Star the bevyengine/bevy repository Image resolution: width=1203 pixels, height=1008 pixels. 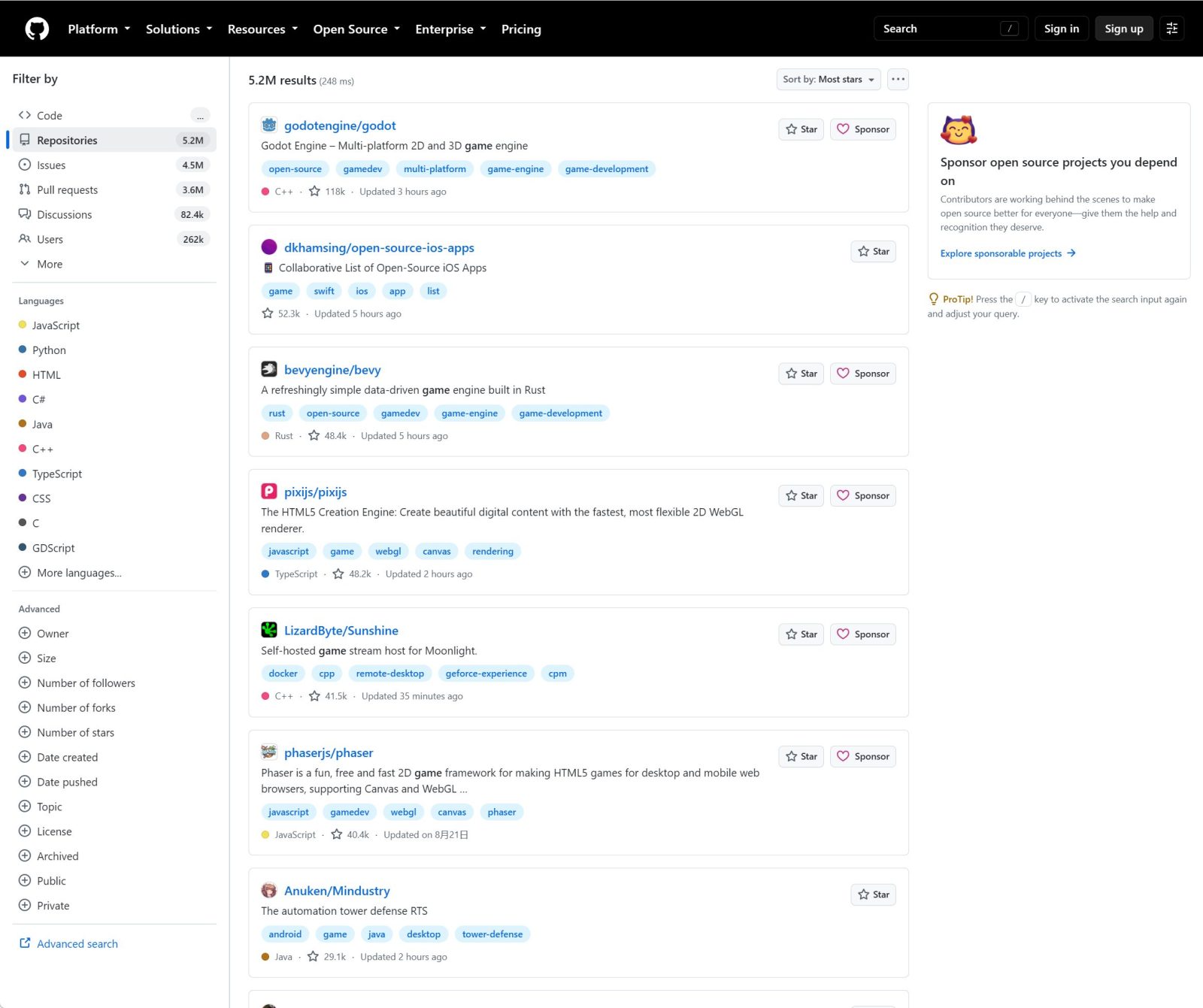[x=801, y=374]
